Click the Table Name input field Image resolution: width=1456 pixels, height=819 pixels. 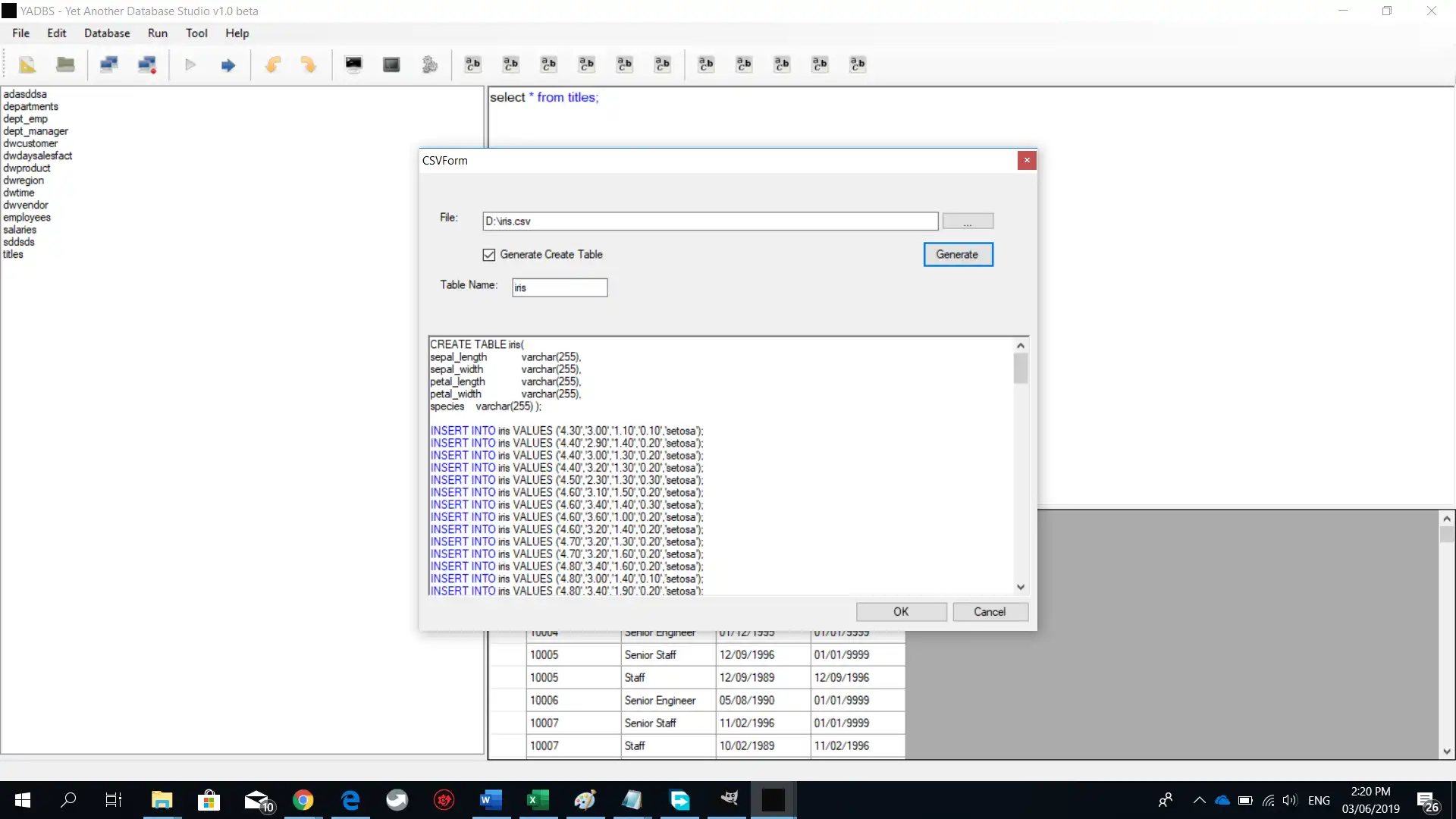pos(560,287)
